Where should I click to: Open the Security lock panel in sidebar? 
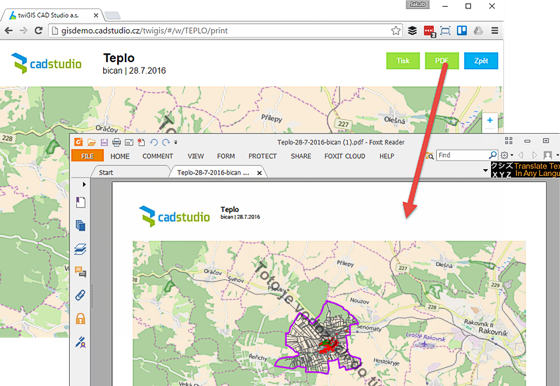[81, 318]
